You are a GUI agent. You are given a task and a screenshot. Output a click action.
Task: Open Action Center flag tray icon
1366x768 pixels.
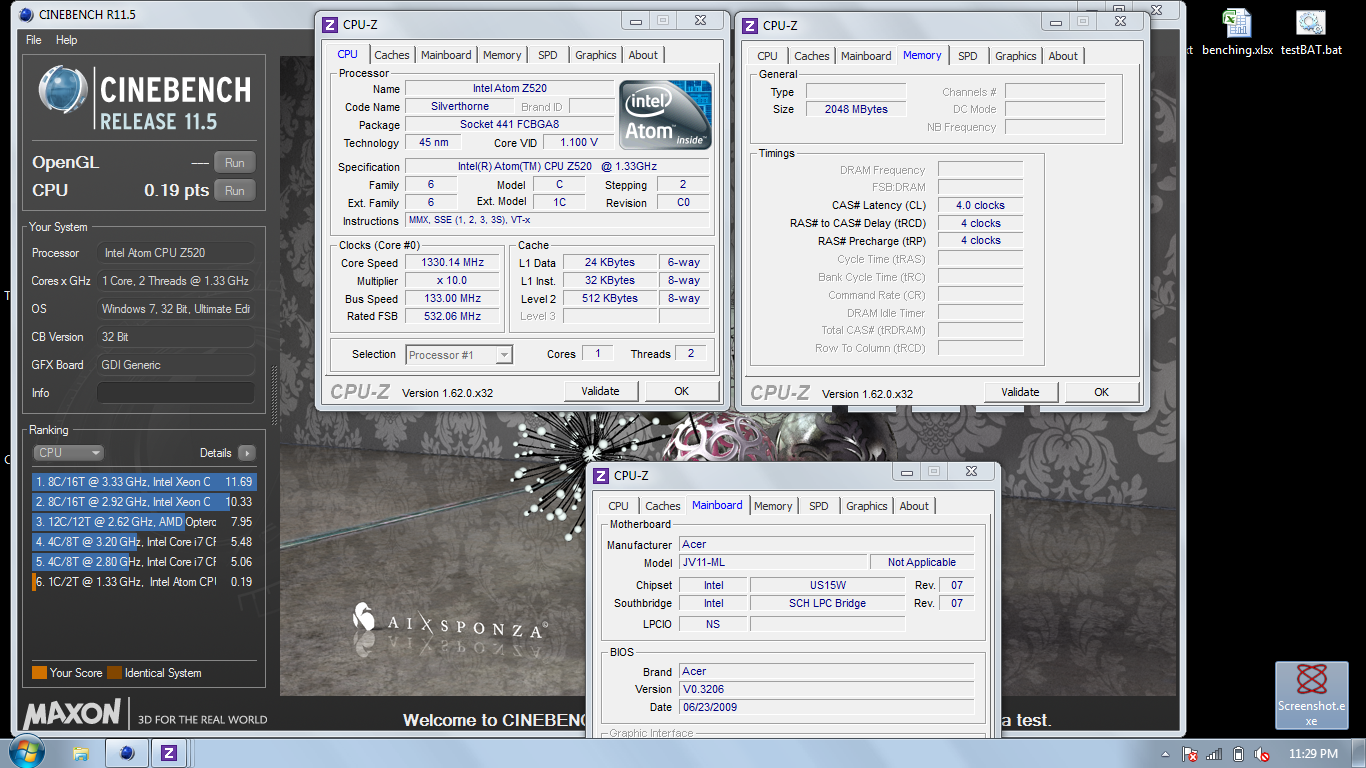[x=1190, y=754]
